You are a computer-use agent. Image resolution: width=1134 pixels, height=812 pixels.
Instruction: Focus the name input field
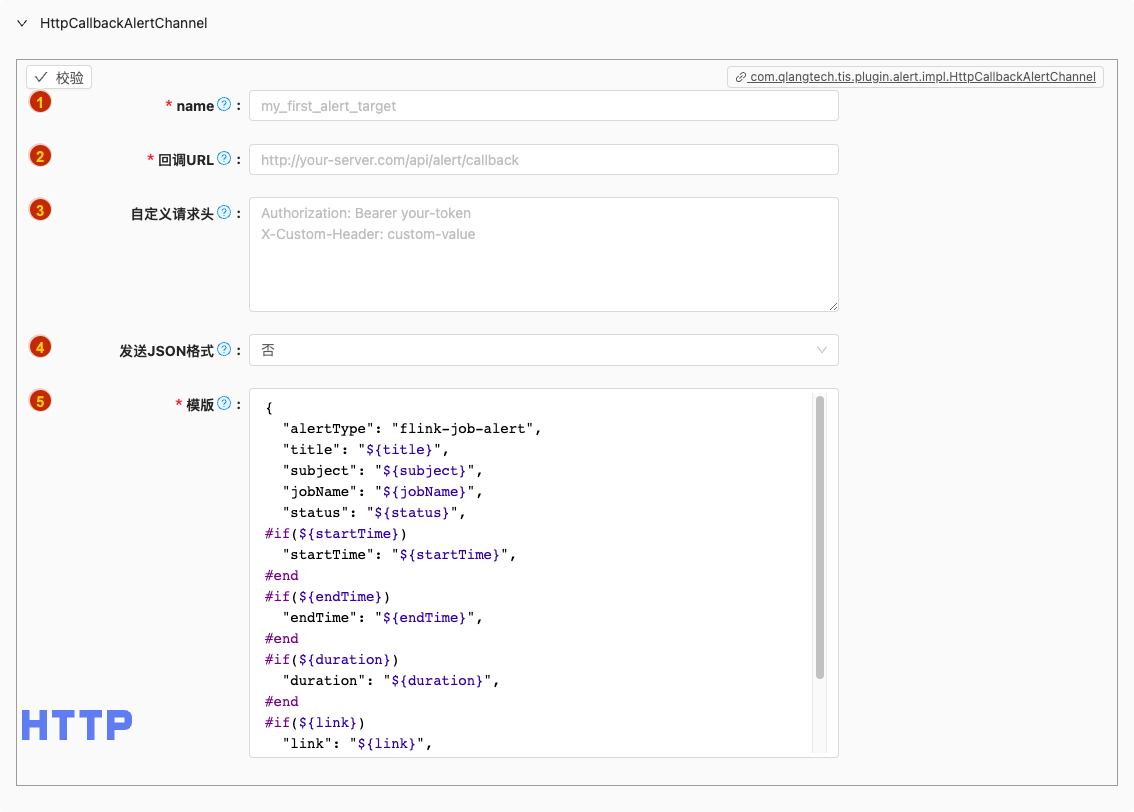point(543,106)
